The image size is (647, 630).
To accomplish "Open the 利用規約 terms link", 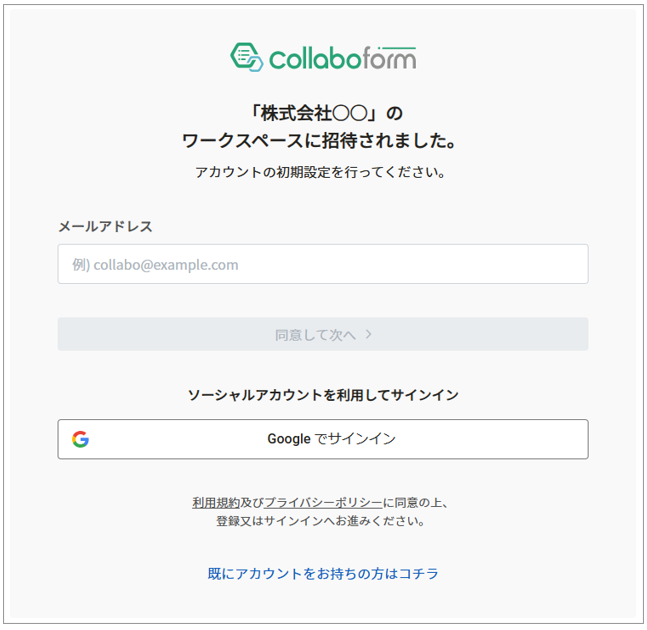I will click(216, 503).
